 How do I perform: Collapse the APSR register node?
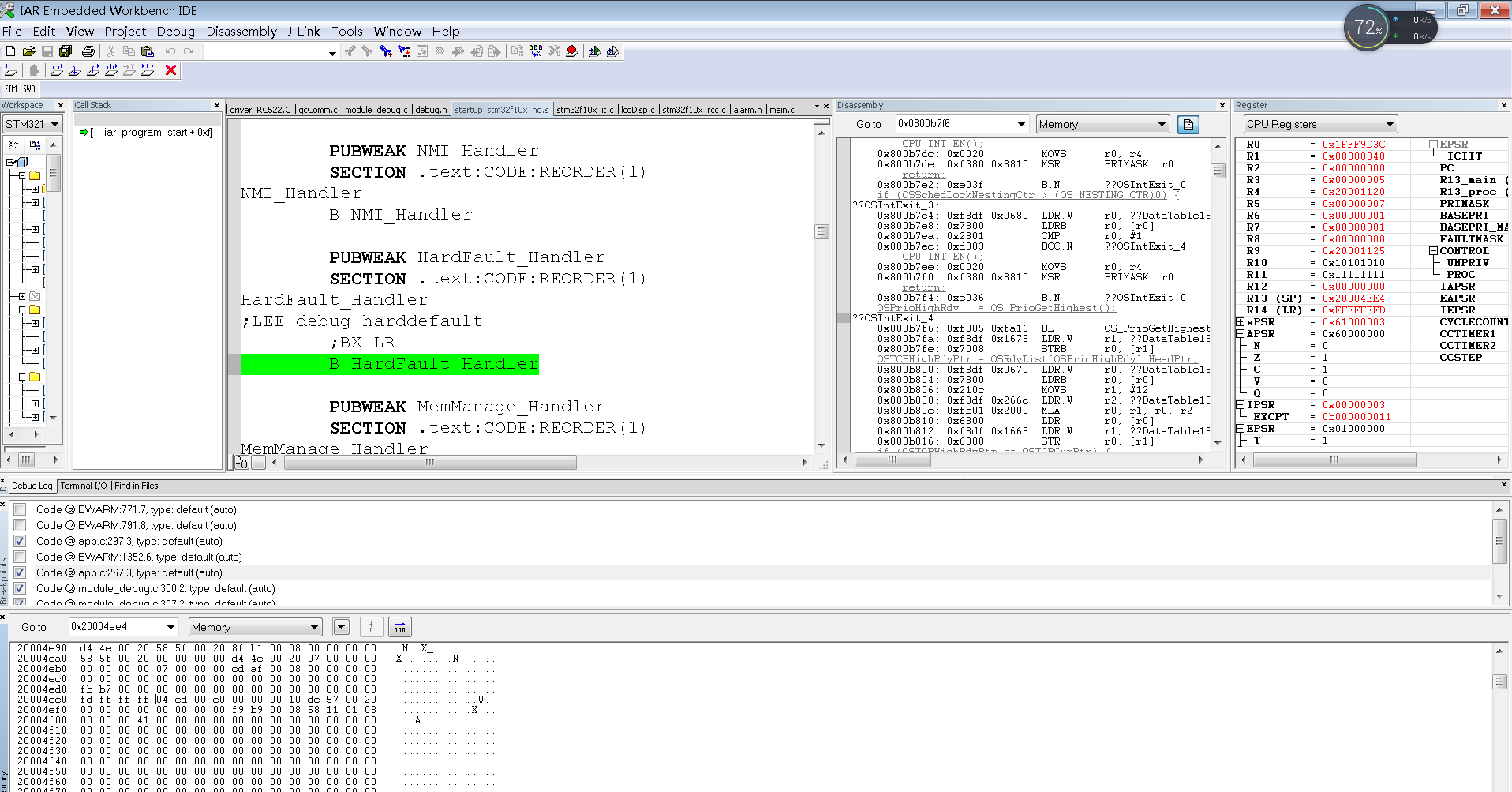pos(1241,334)
